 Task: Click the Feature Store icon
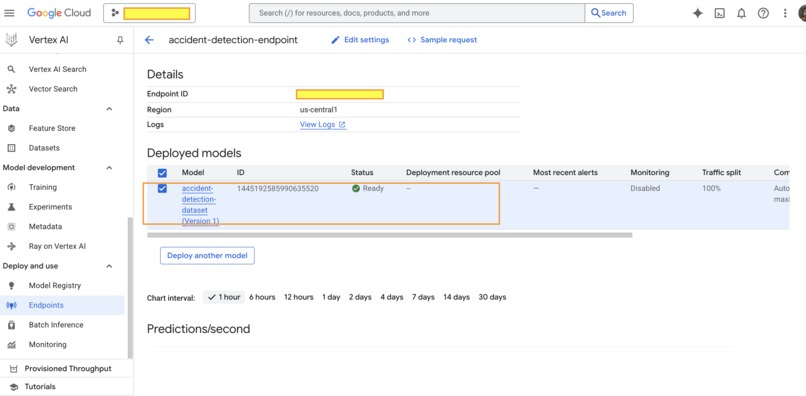pos(11,128)
